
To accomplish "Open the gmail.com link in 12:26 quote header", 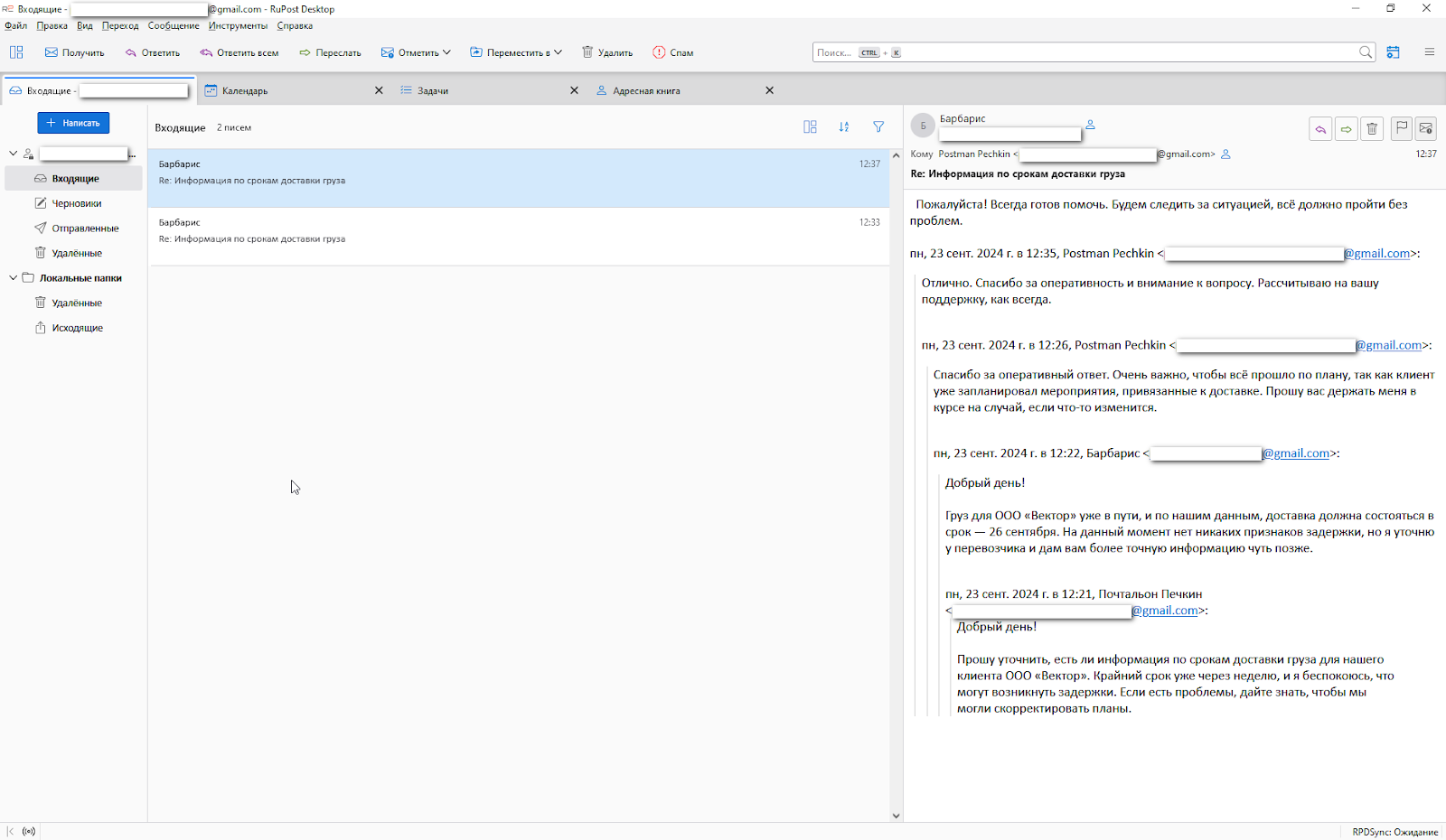I will pos(1389,345).
